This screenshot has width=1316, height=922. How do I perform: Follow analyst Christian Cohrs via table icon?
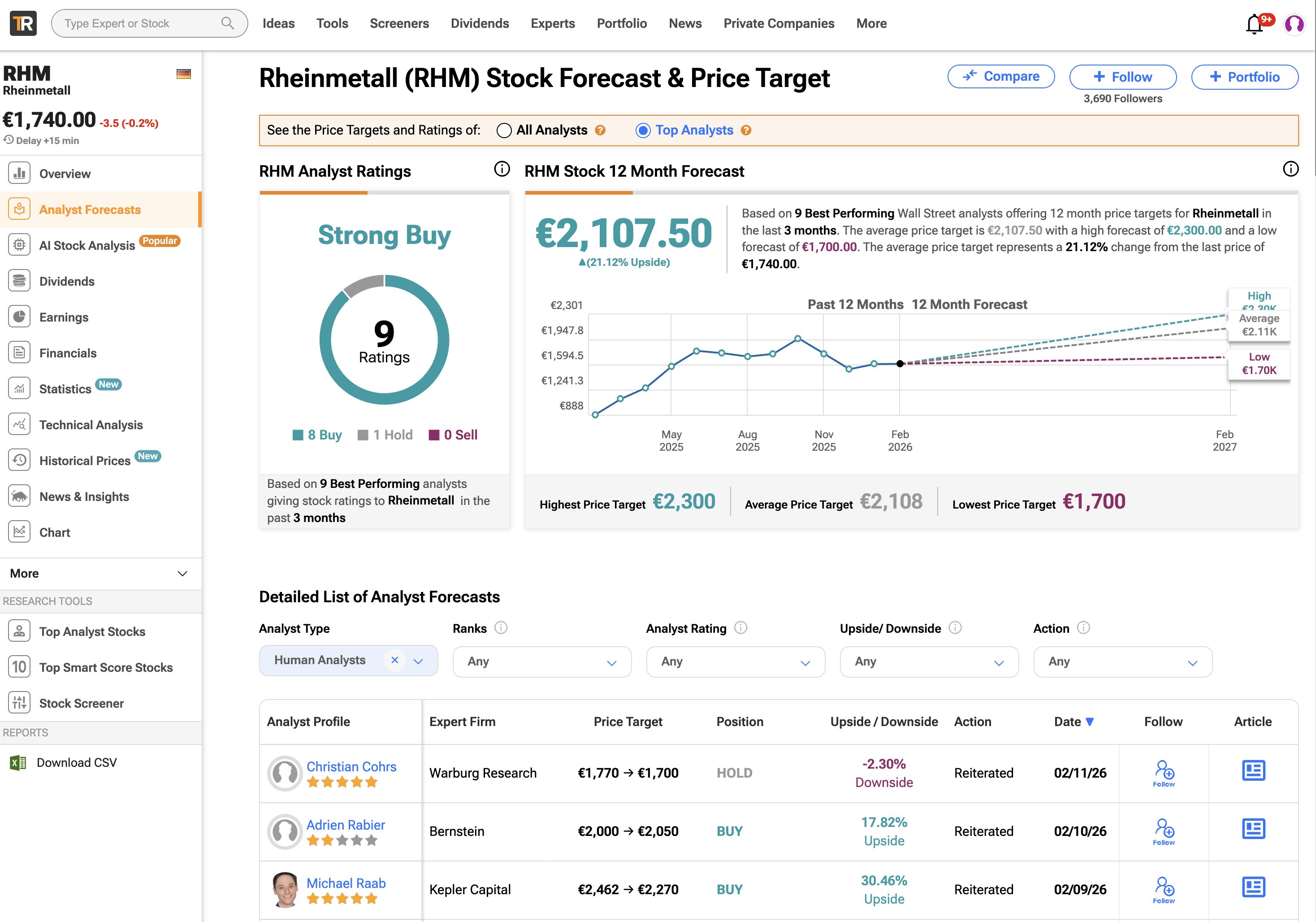point(1164,772)
